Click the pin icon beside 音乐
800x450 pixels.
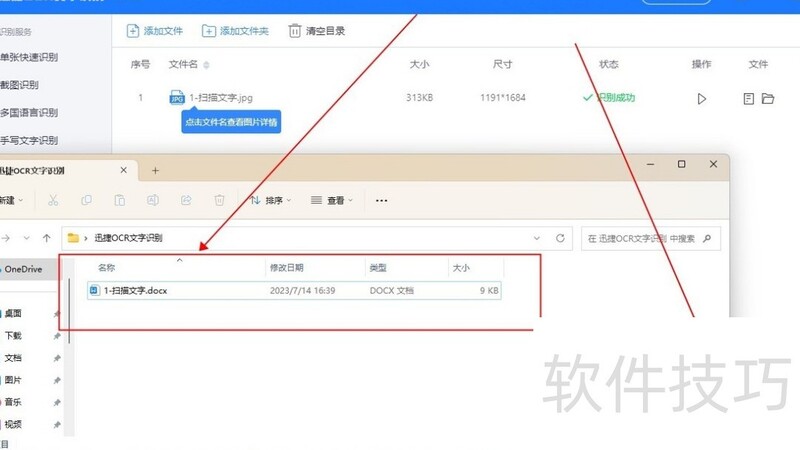coord(57,403)
